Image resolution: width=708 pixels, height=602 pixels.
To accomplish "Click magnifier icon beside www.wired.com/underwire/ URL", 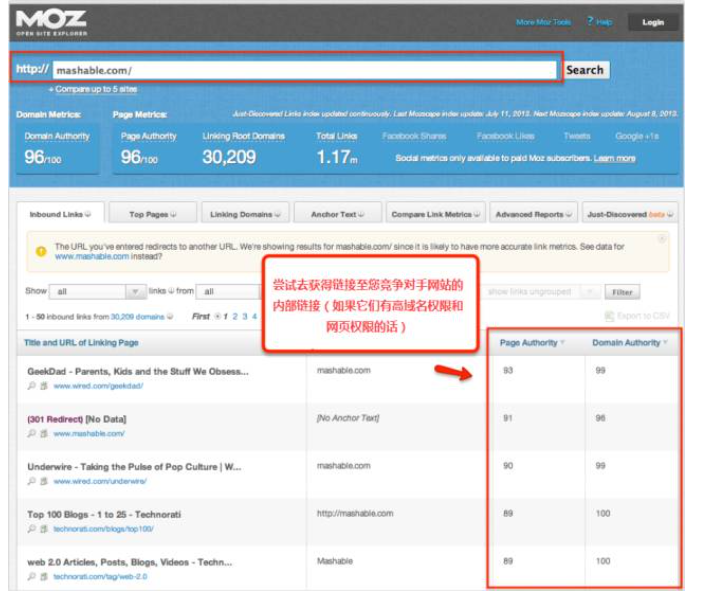I will pyautogui.click(x=31, y=481).
